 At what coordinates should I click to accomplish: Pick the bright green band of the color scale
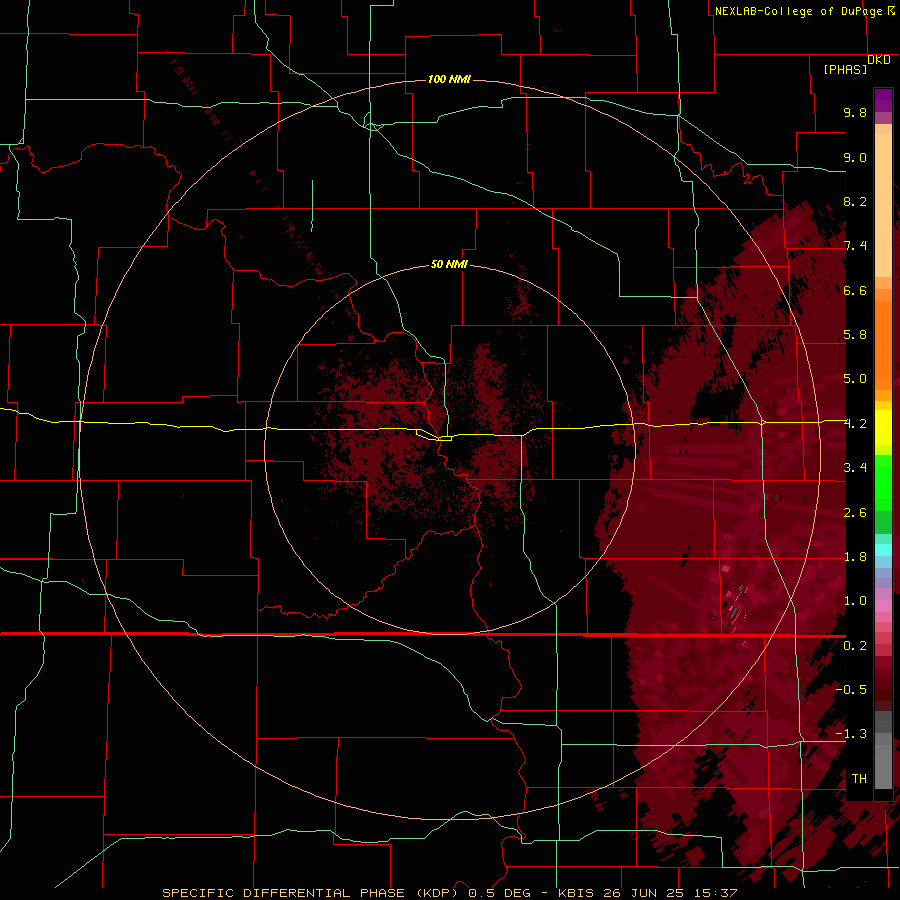pyautogui.click(x=883, y=482)
